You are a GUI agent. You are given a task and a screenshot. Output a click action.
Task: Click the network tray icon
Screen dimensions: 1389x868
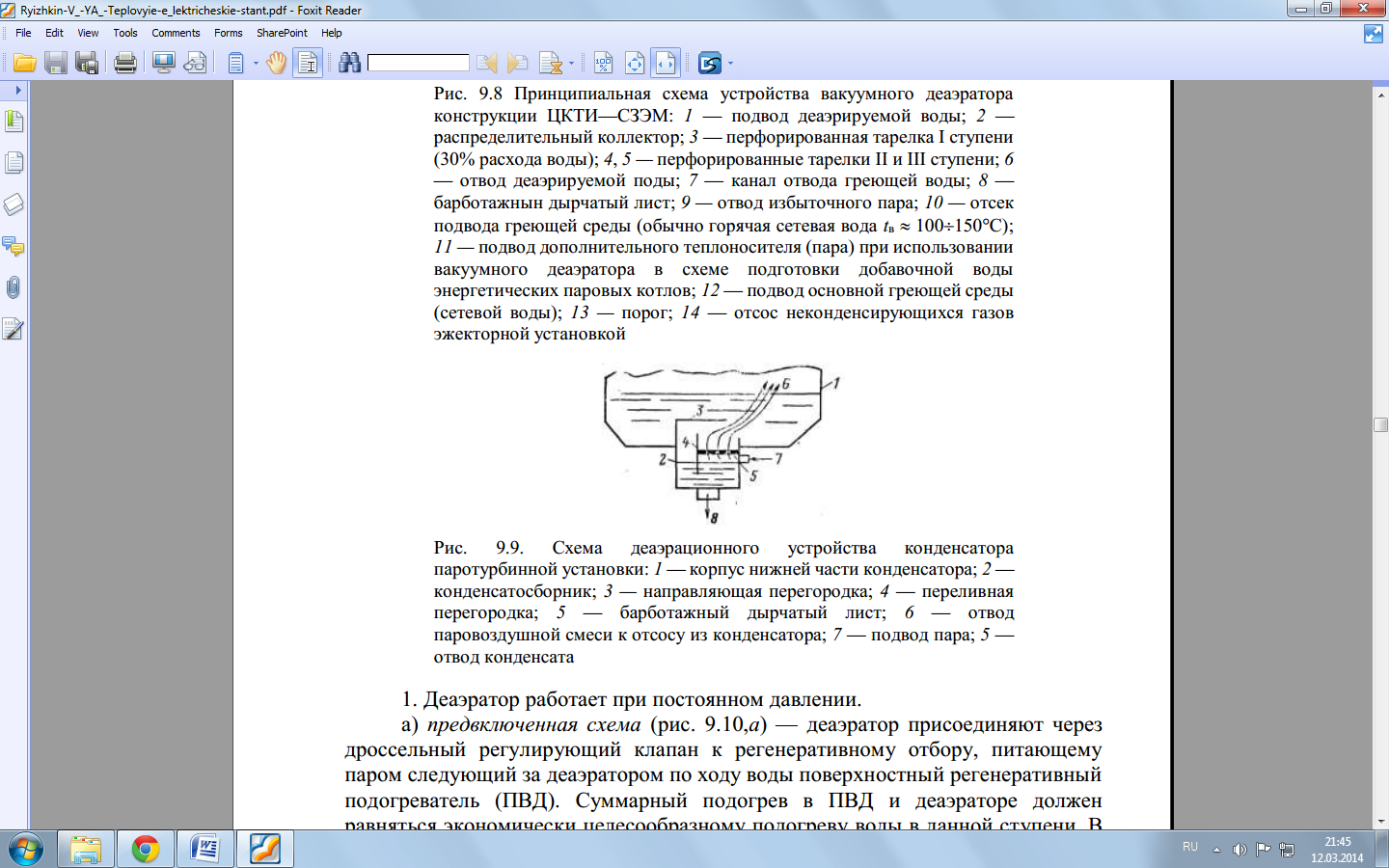click(x=1287, y=850)
